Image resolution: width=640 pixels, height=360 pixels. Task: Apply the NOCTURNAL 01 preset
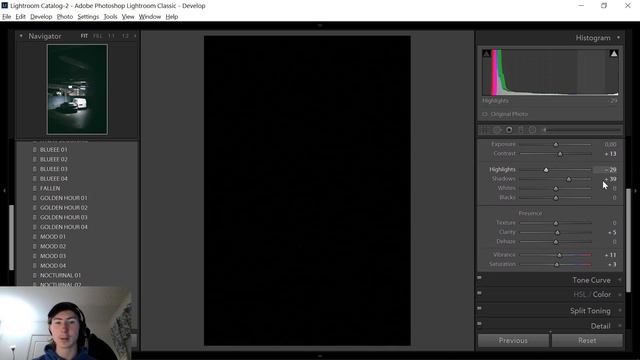60,276
